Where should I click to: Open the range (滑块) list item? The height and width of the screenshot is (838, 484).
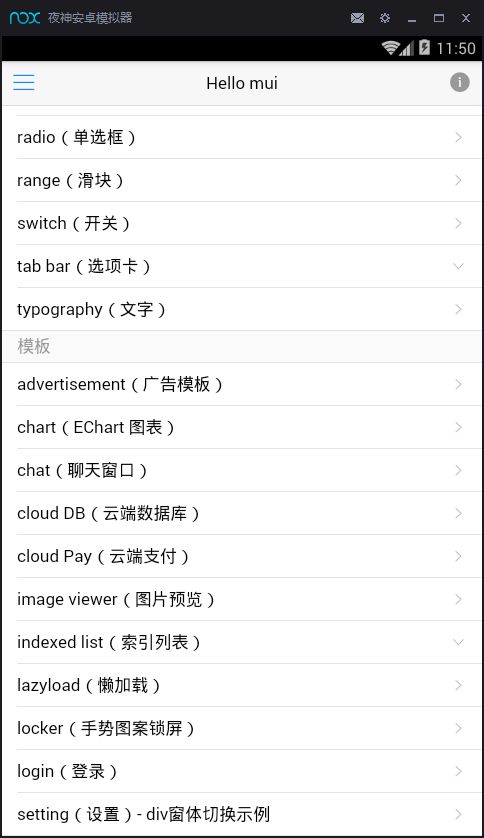pos(242,180)
